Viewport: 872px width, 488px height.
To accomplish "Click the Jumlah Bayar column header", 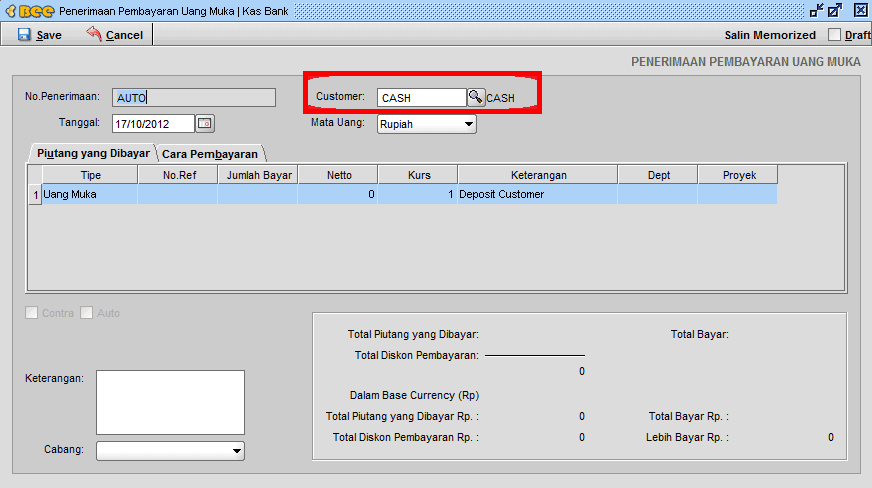I will [x=258, y=175].
